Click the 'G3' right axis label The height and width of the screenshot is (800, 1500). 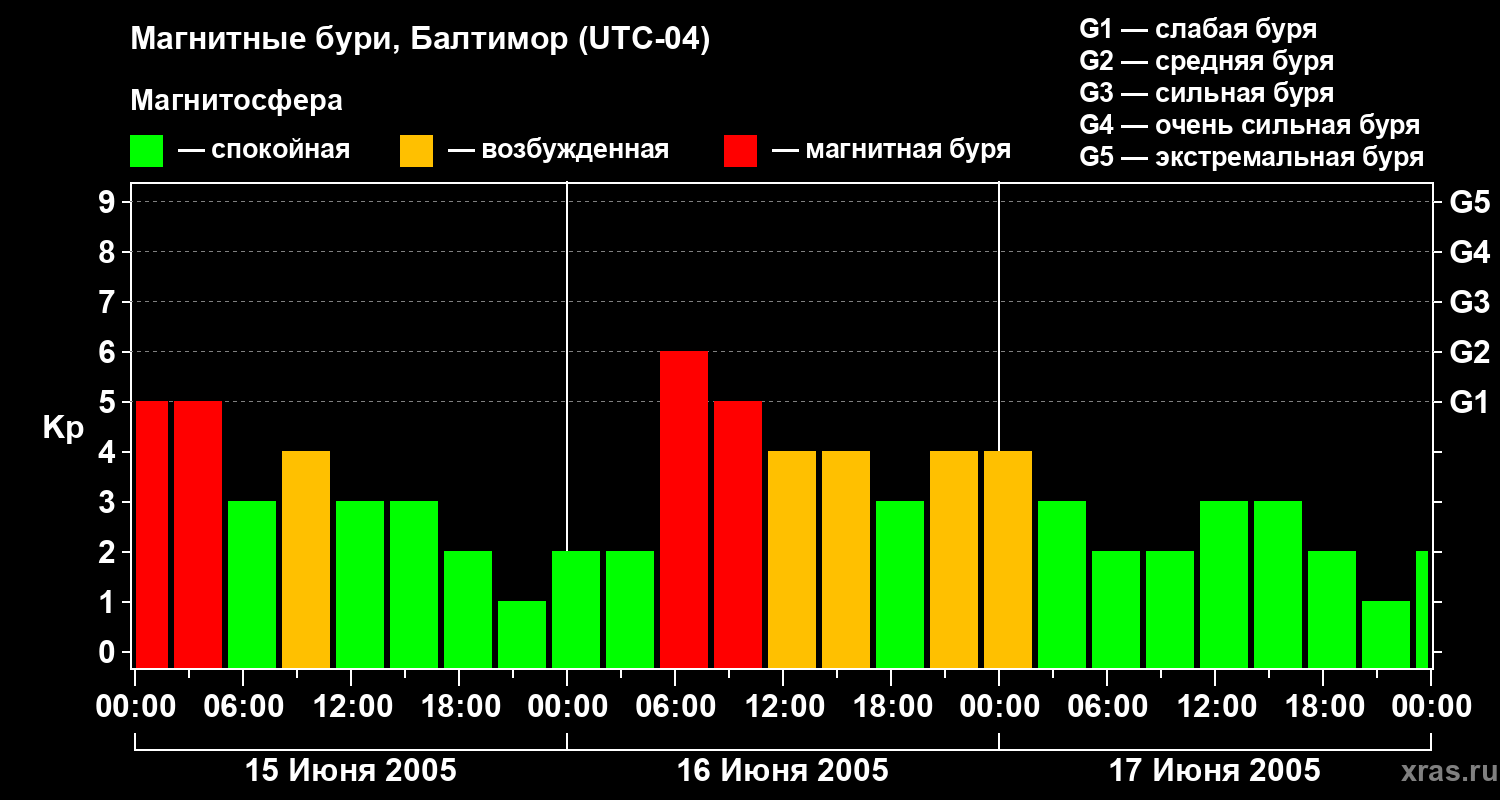point(1470,303)
